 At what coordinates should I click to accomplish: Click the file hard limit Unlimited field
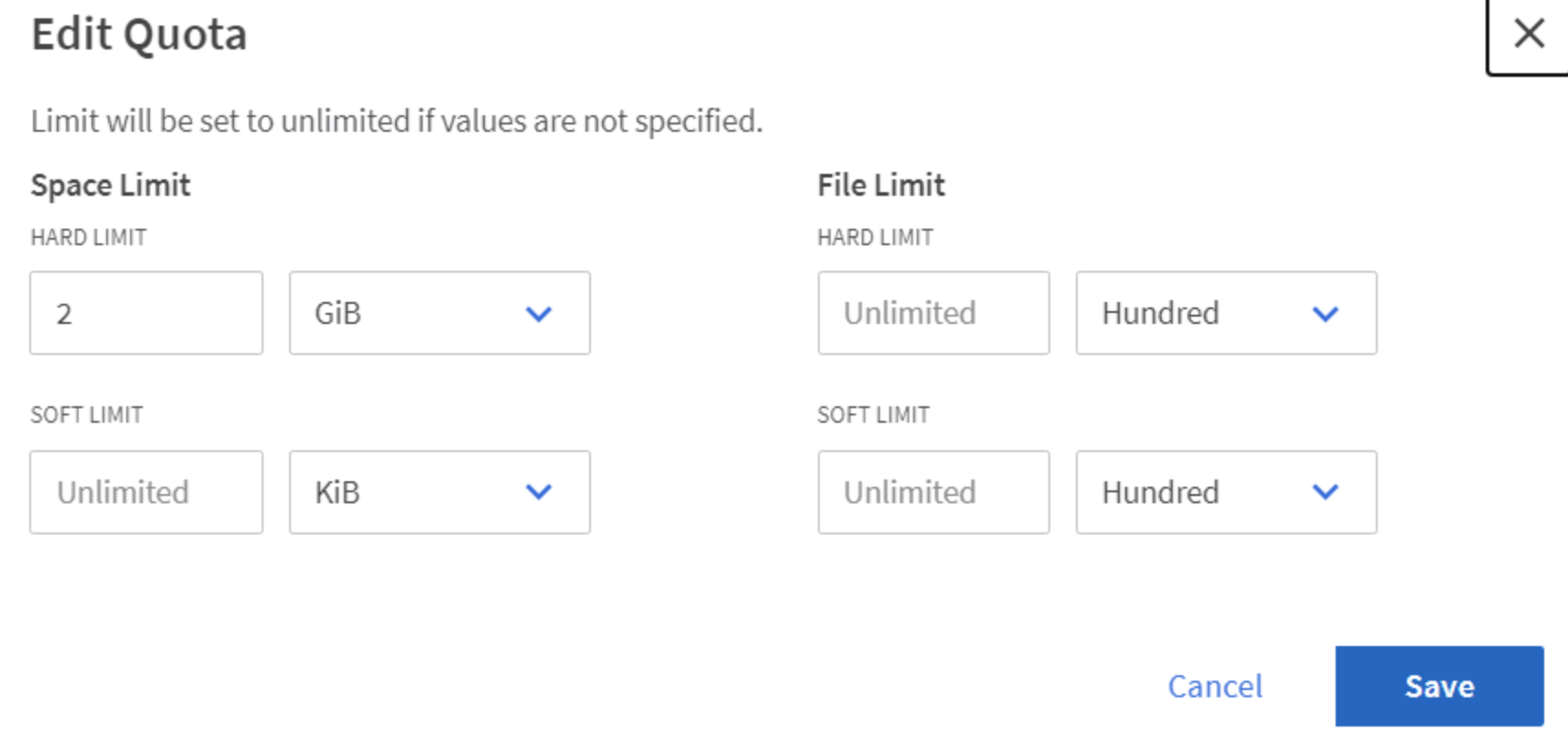pyautogui.click(x=933, y=313)
